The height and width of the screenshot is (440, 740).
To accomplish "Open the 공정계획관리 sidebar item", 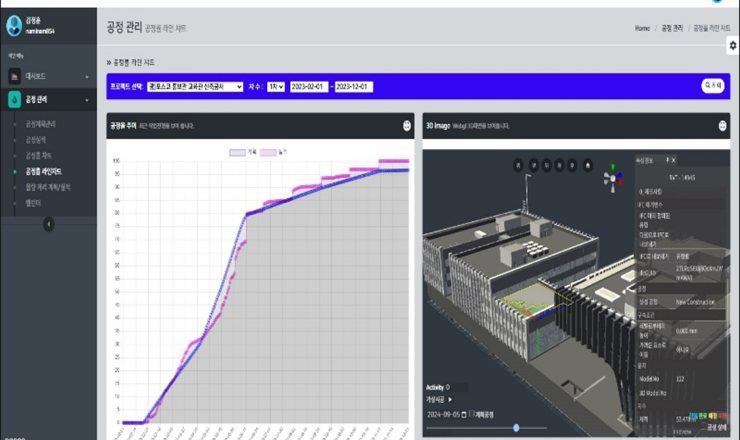I will 47,124.
